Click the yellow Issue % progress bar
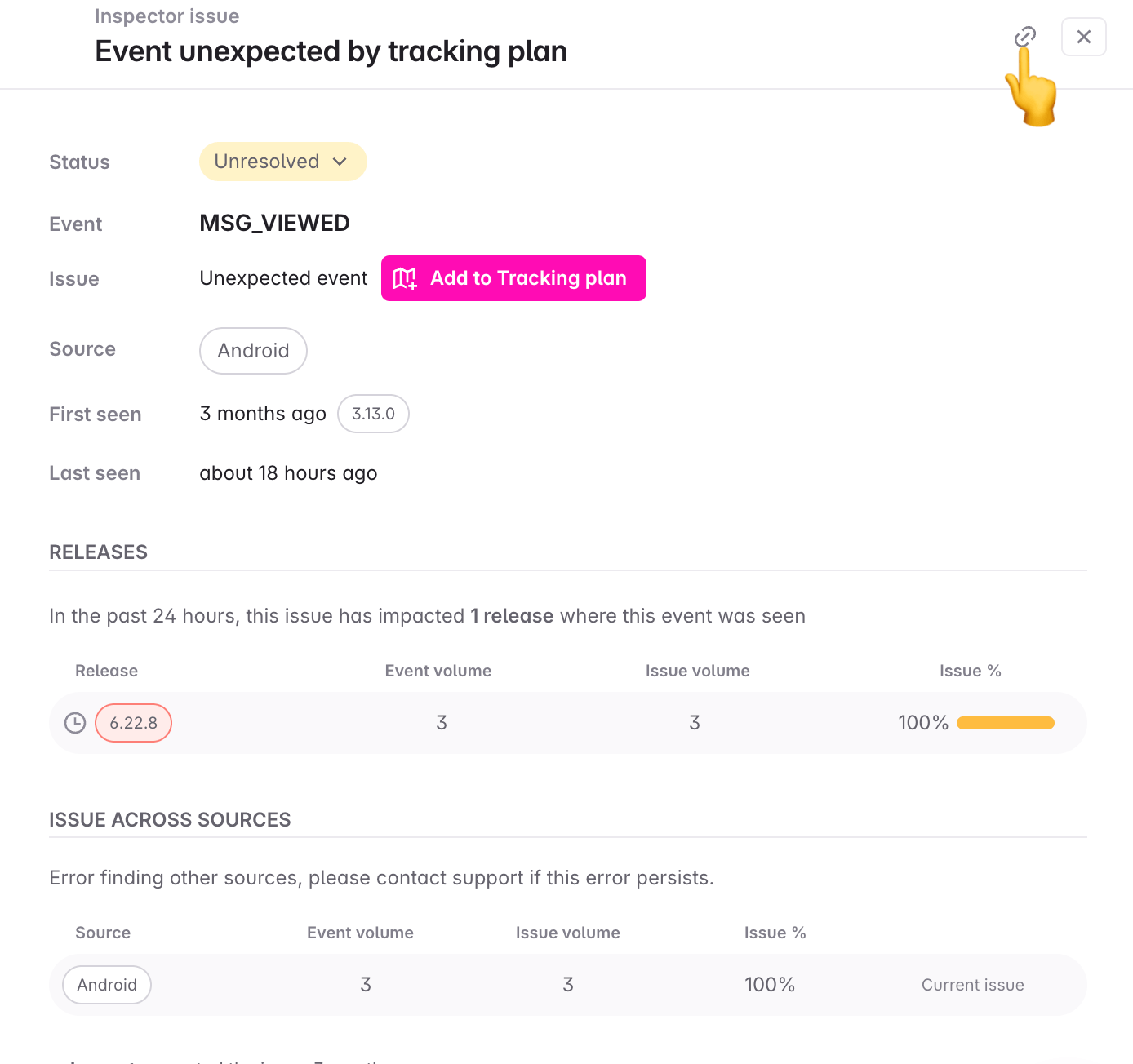Screen dimensions: 1133x1064 point(1005,723)
